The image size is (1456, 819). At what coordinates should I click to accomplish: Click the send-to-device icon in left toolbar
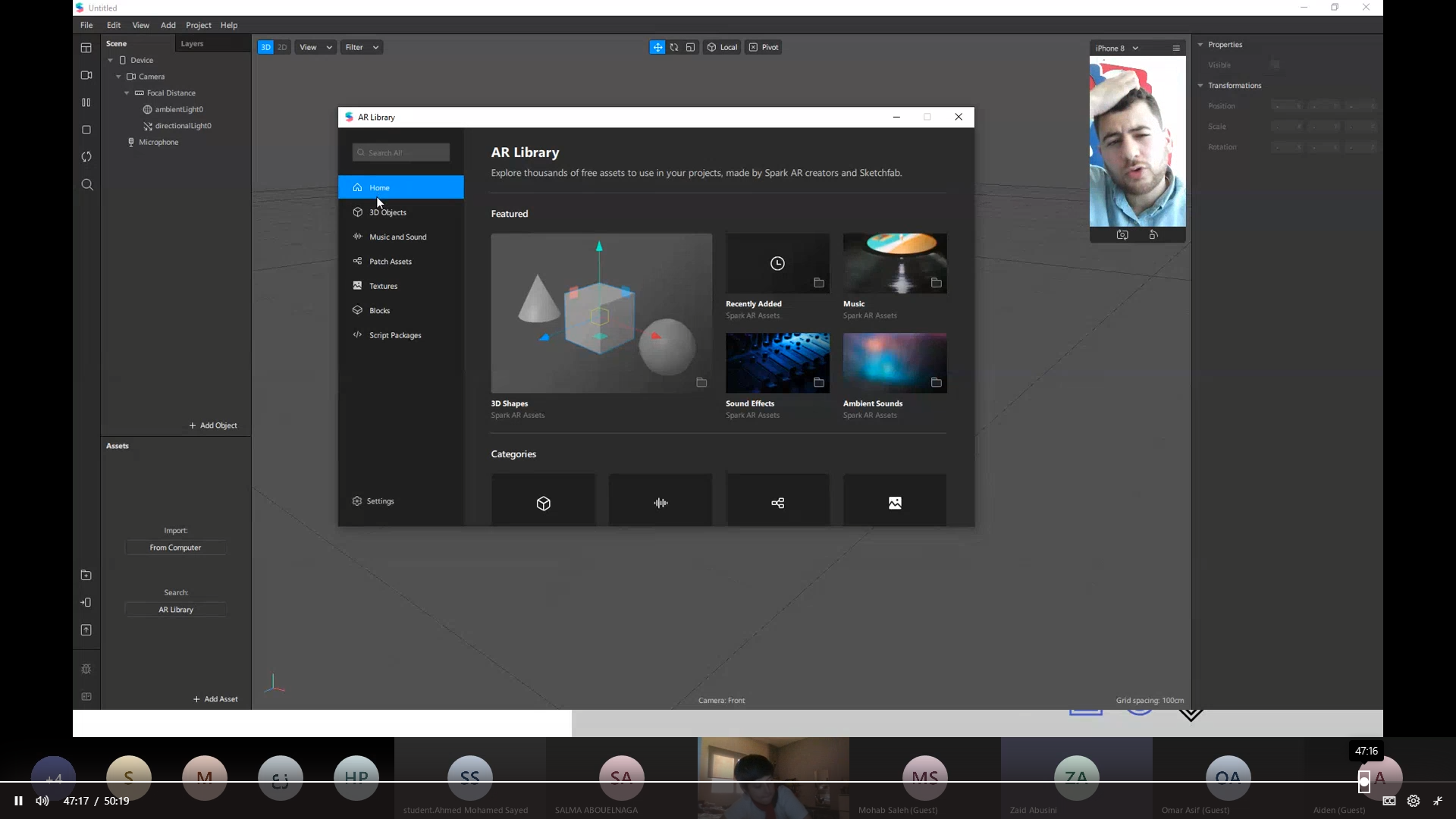(x=86, y=603)
